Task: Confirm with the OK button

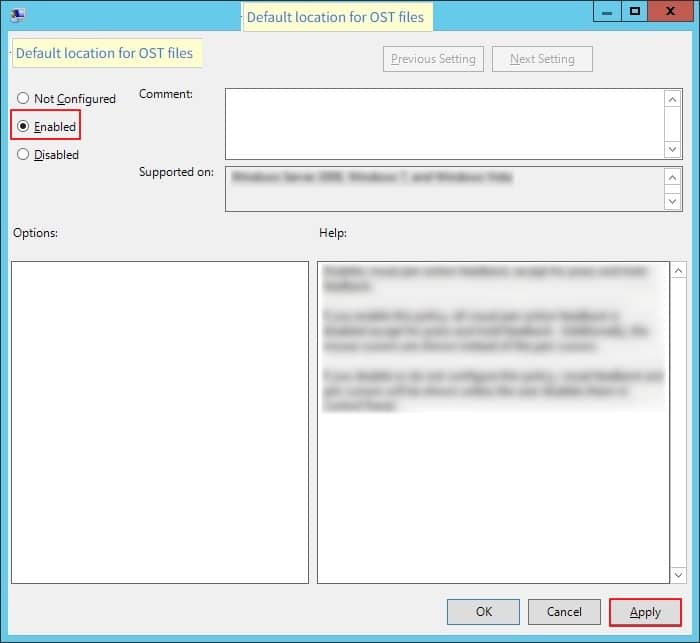Action: [x=483, y=612]
